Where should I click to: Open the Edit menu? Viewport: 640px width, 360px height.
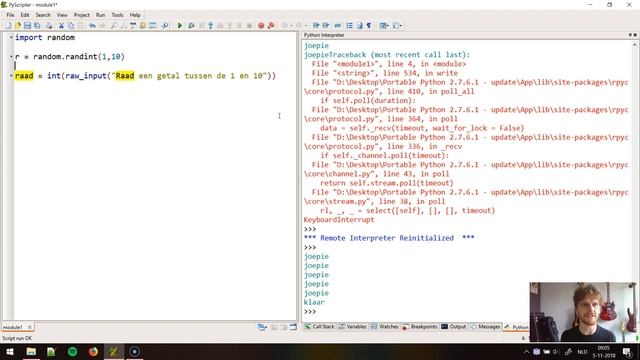click(25, 15)
